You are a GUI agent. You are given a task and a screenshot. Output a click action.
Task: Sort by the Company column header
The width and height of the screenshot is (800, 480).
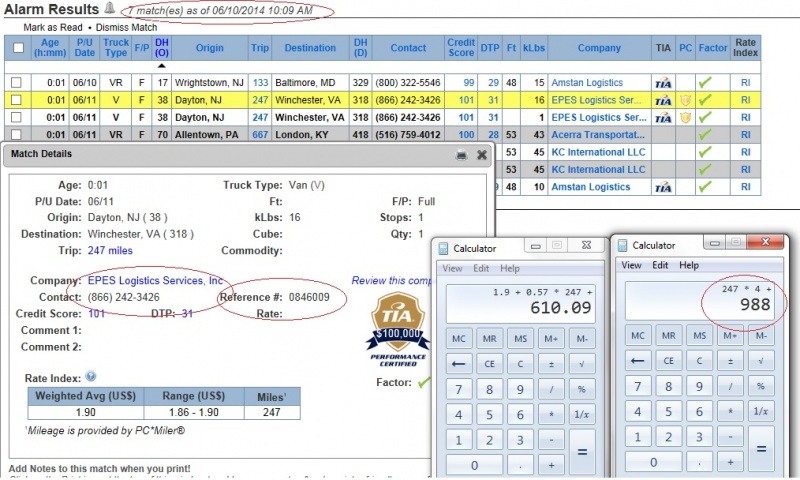pyautogui.click(x=599, y=48)
